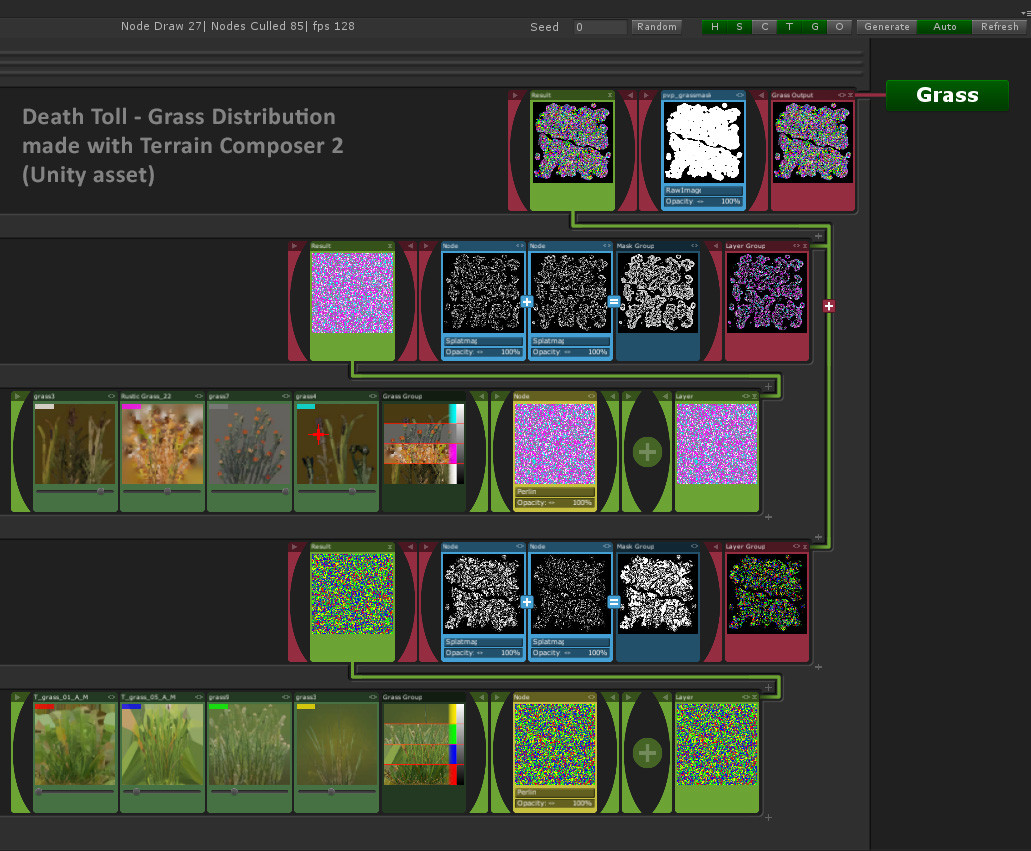The width and height of the screenshot is (1031, 851).
Task: Collapse the arrow left of Grass Output
Action: [x=761, y=95]
